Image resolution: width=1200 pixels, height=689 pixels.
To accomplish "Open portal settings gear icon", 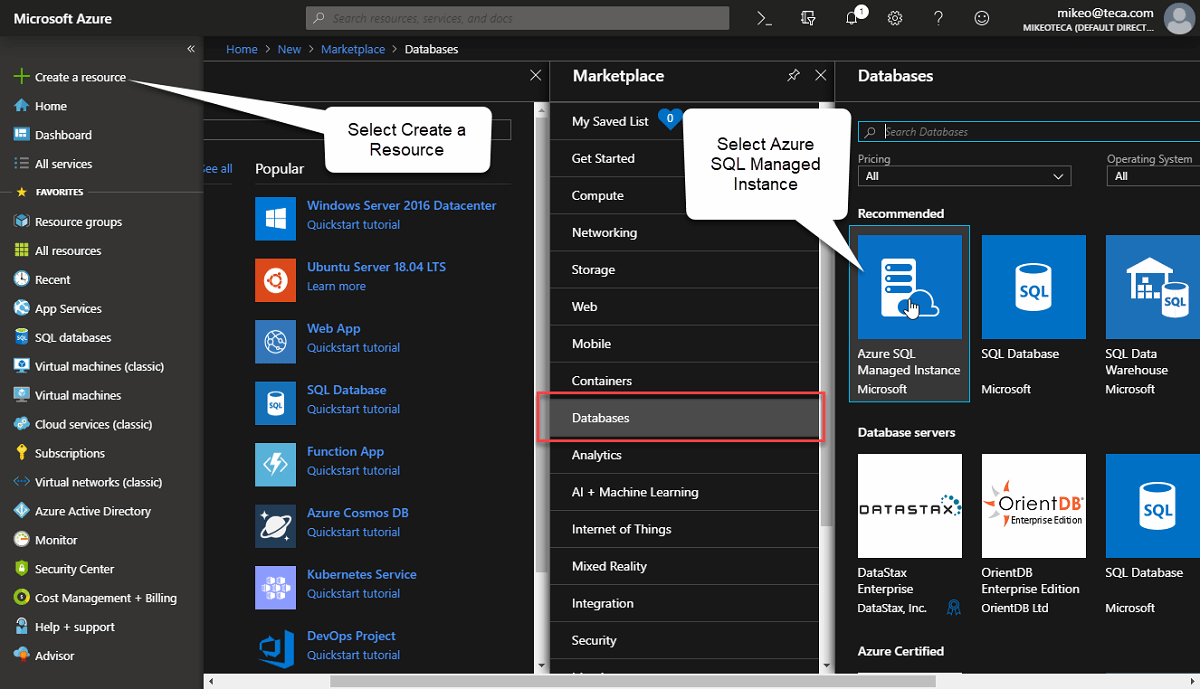I will pyautogui.click(x=895, y=18).
